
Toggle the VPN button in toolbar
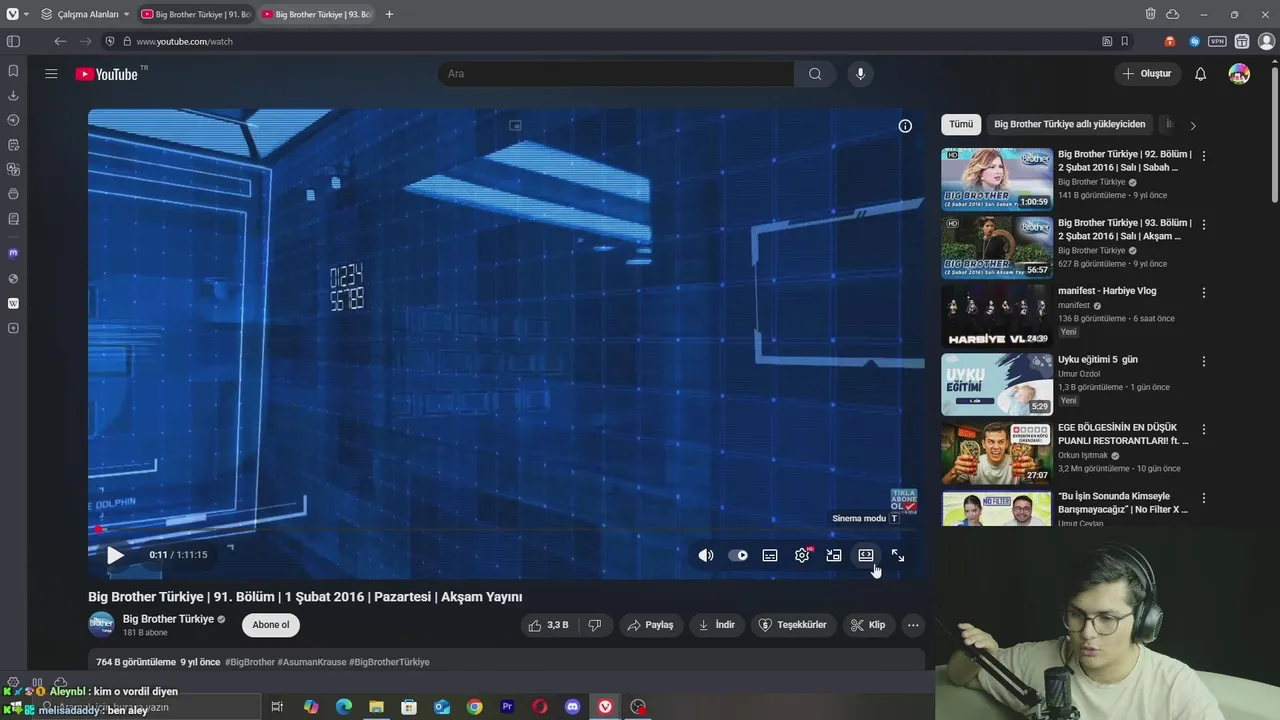click(x=1217, y=41)
